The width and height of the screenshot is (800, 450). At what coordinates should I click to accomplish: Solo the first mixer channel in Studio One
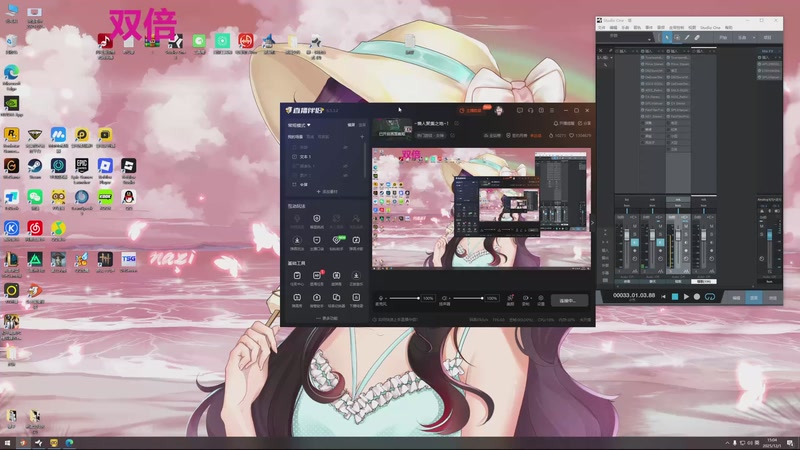coord(635,234)
